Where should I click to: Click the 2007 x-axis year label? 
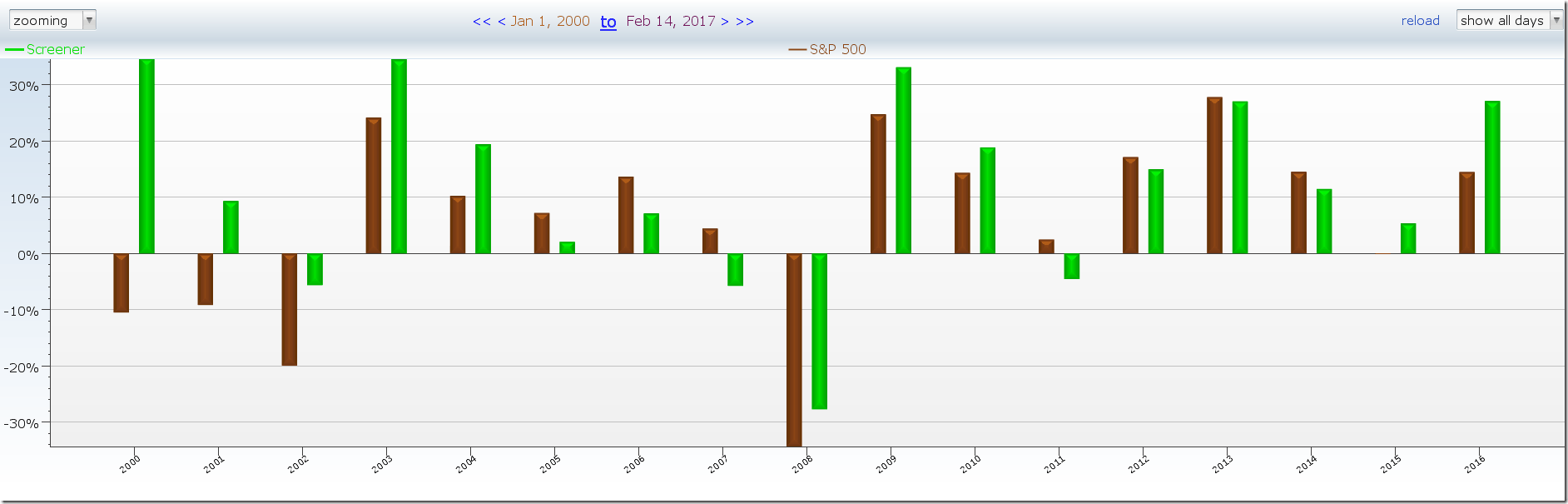click(718, 464)
